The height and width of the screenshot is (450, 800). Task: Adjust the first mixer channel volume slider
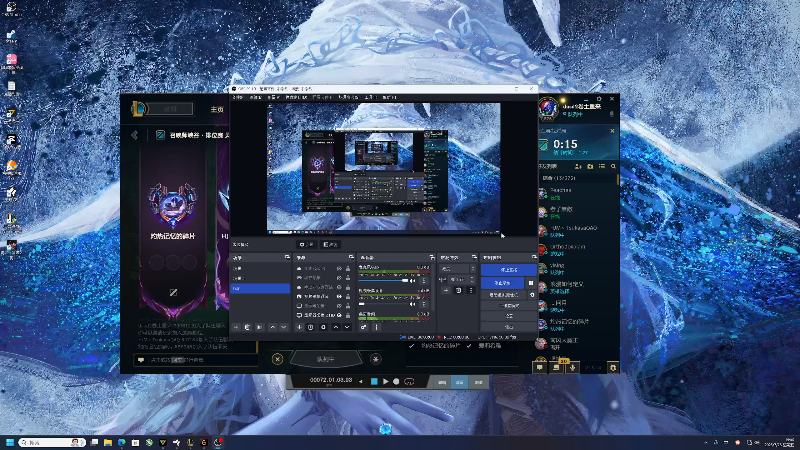pyautogui.click(x=383, y=281)
